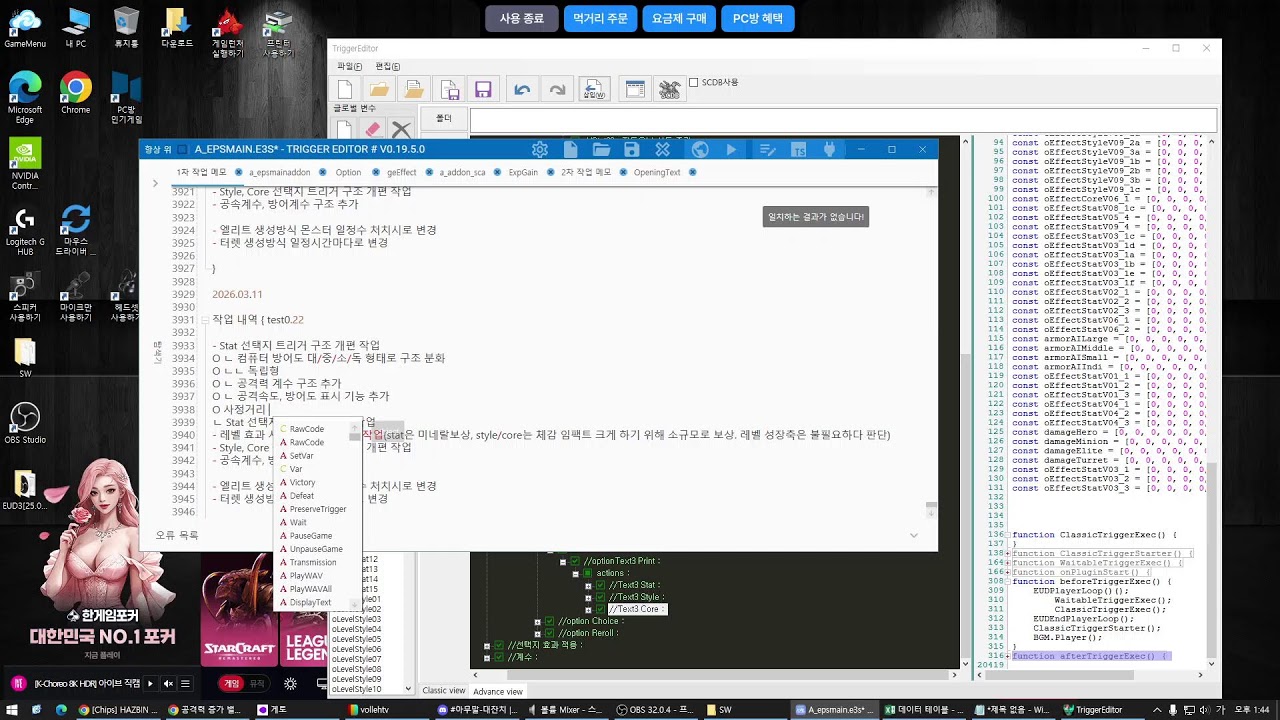The width and height of the screenshot is (1280, 720).
Task: Click the X delete icon under 글로벌 변수
Action: click(x=401, y=130)
